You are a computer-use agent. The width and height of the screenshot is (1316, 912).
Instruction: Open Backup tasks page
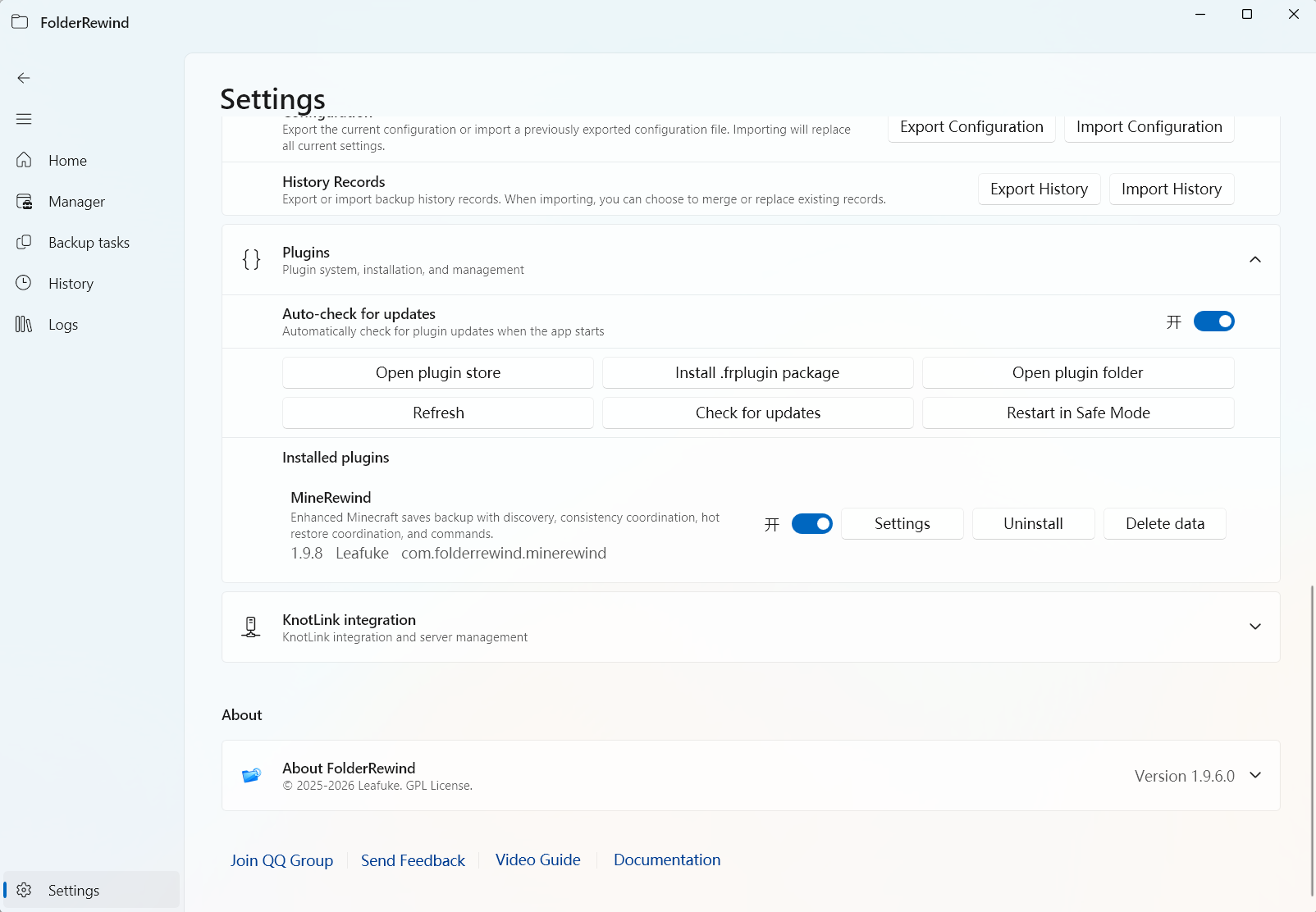(91, 242)
